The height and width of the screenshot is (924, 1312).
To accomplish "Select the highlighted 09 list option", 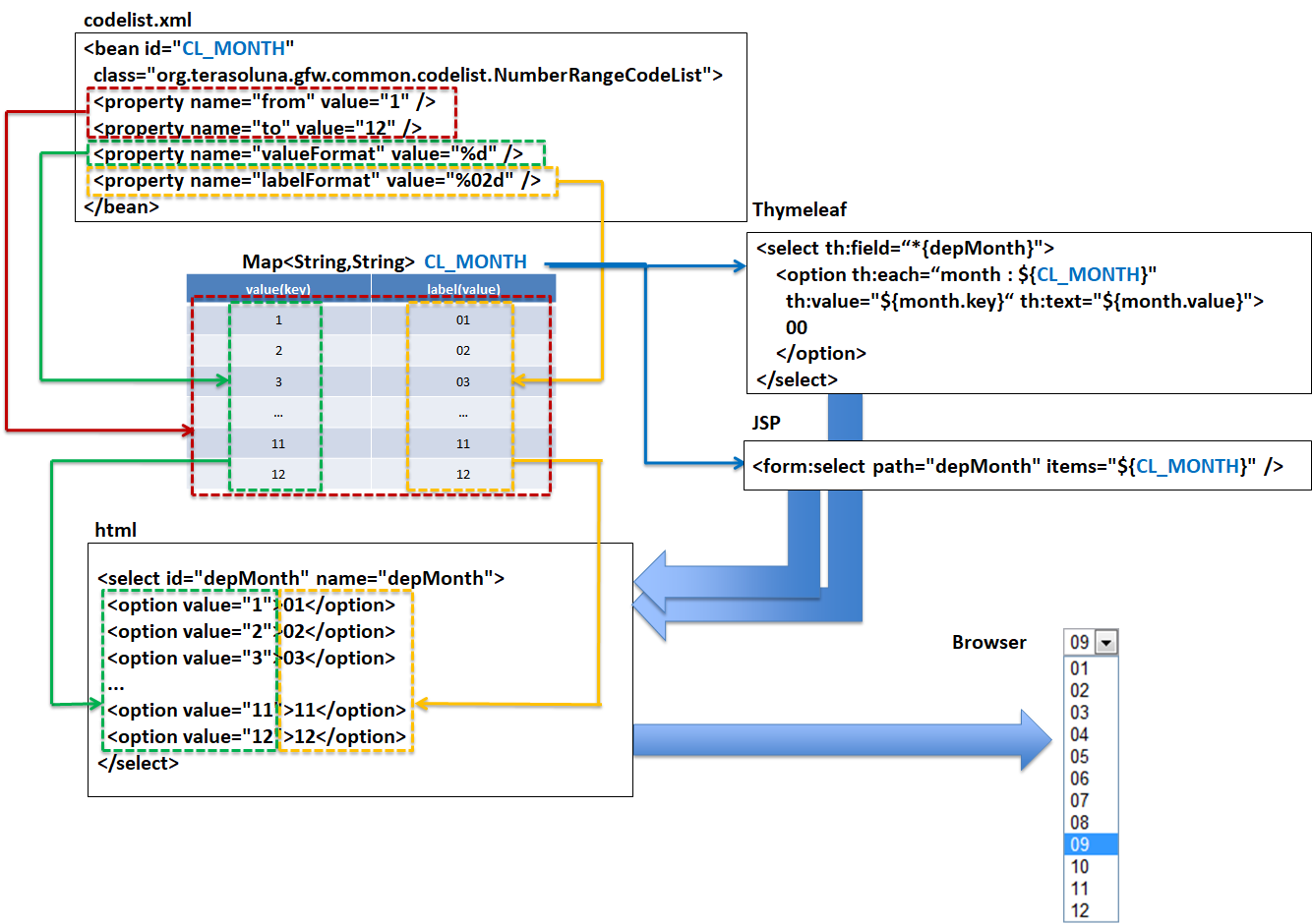I will pyautogui.click(x=1090, y=844).
